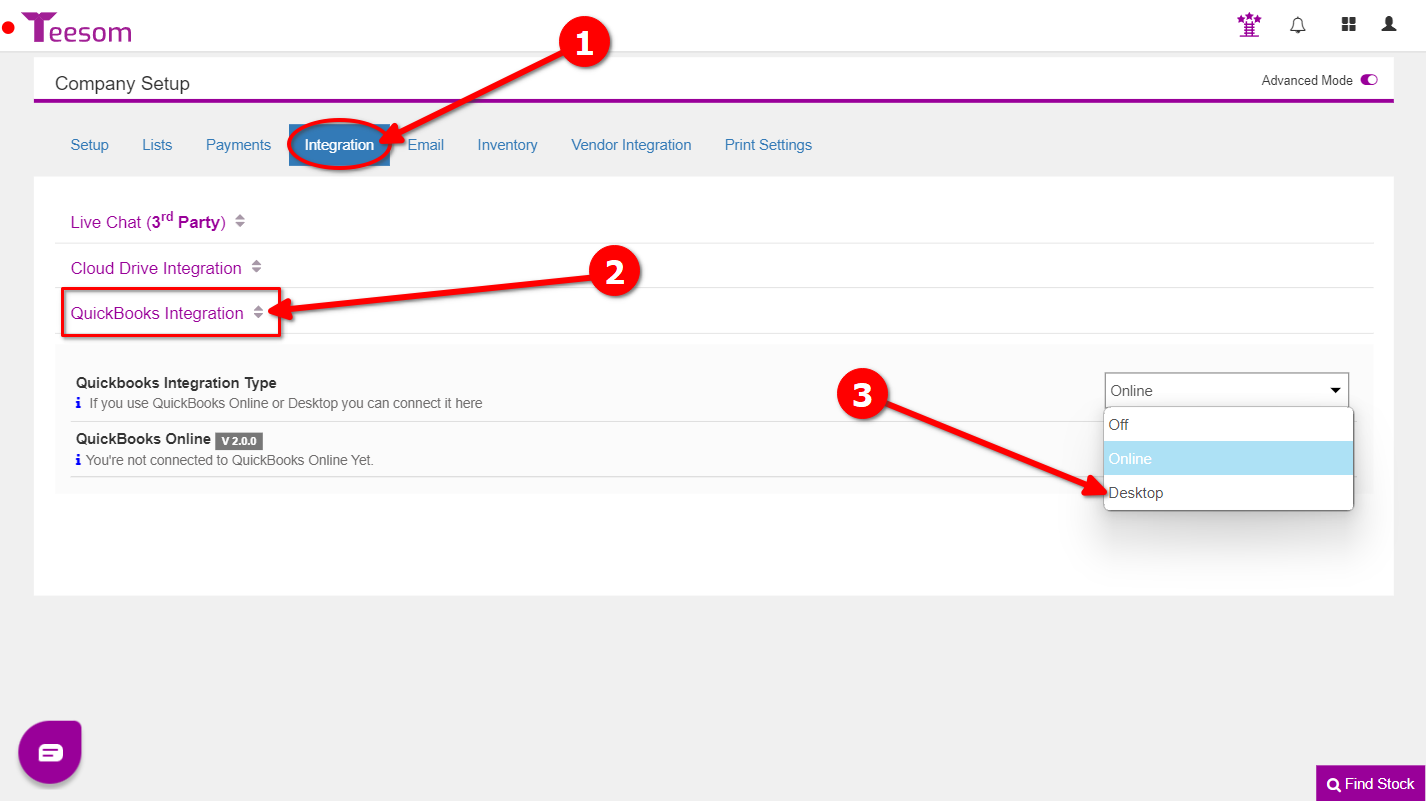Choose Online in the integration type list
Screen dimensions: 1426x801
click(x=1229, y=458)
